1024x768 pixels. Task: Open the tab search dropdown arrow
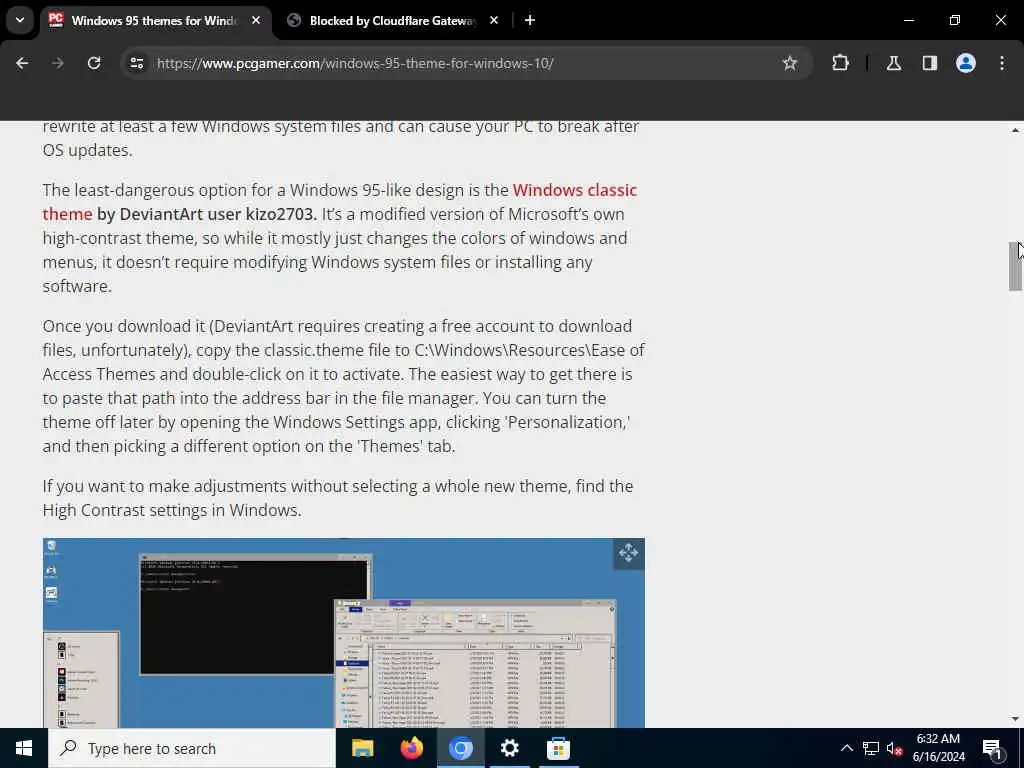[x=20, y=20]
